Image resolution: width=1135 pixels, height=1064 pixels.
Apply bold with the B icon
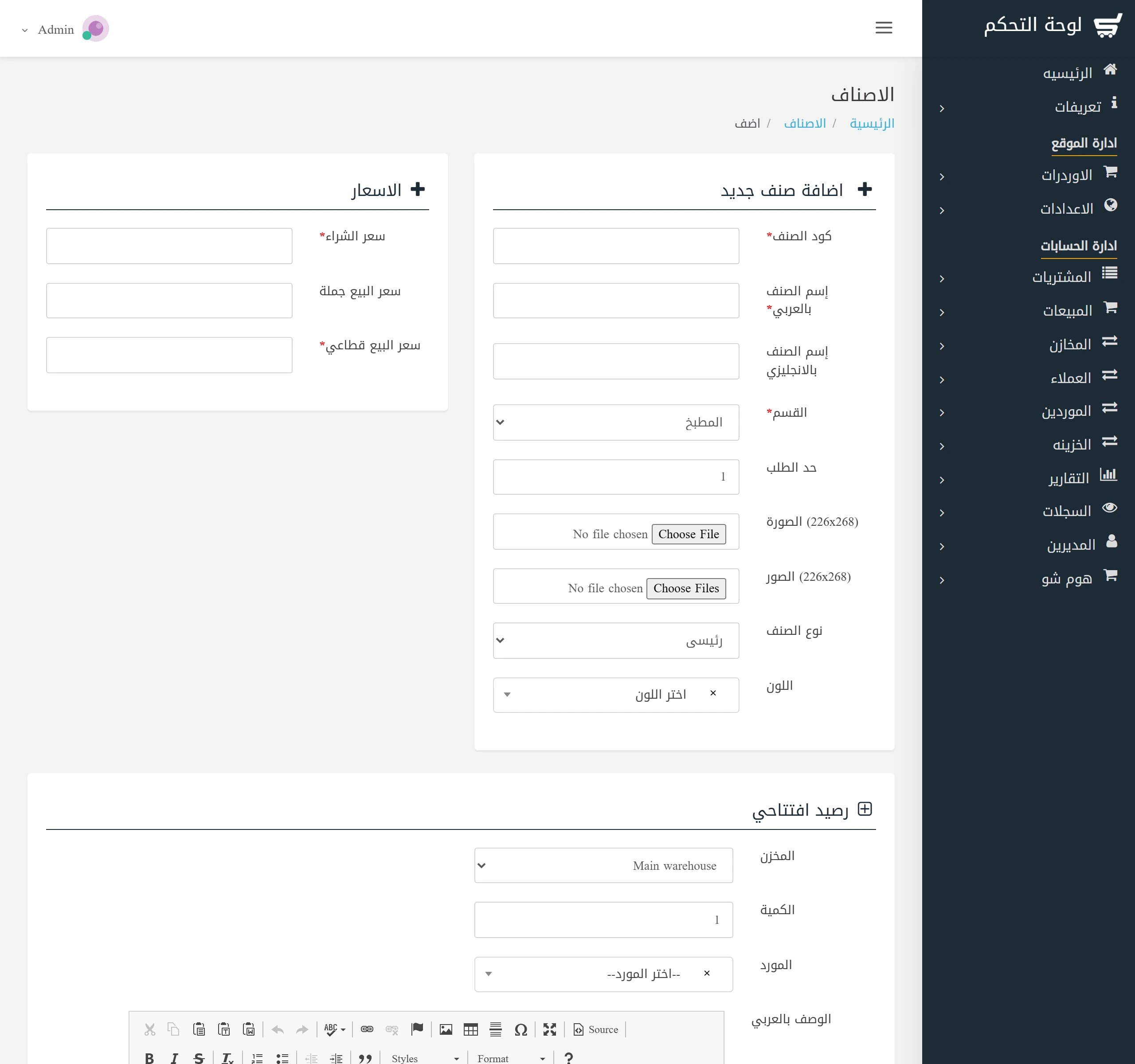[x=149, y=1058]
